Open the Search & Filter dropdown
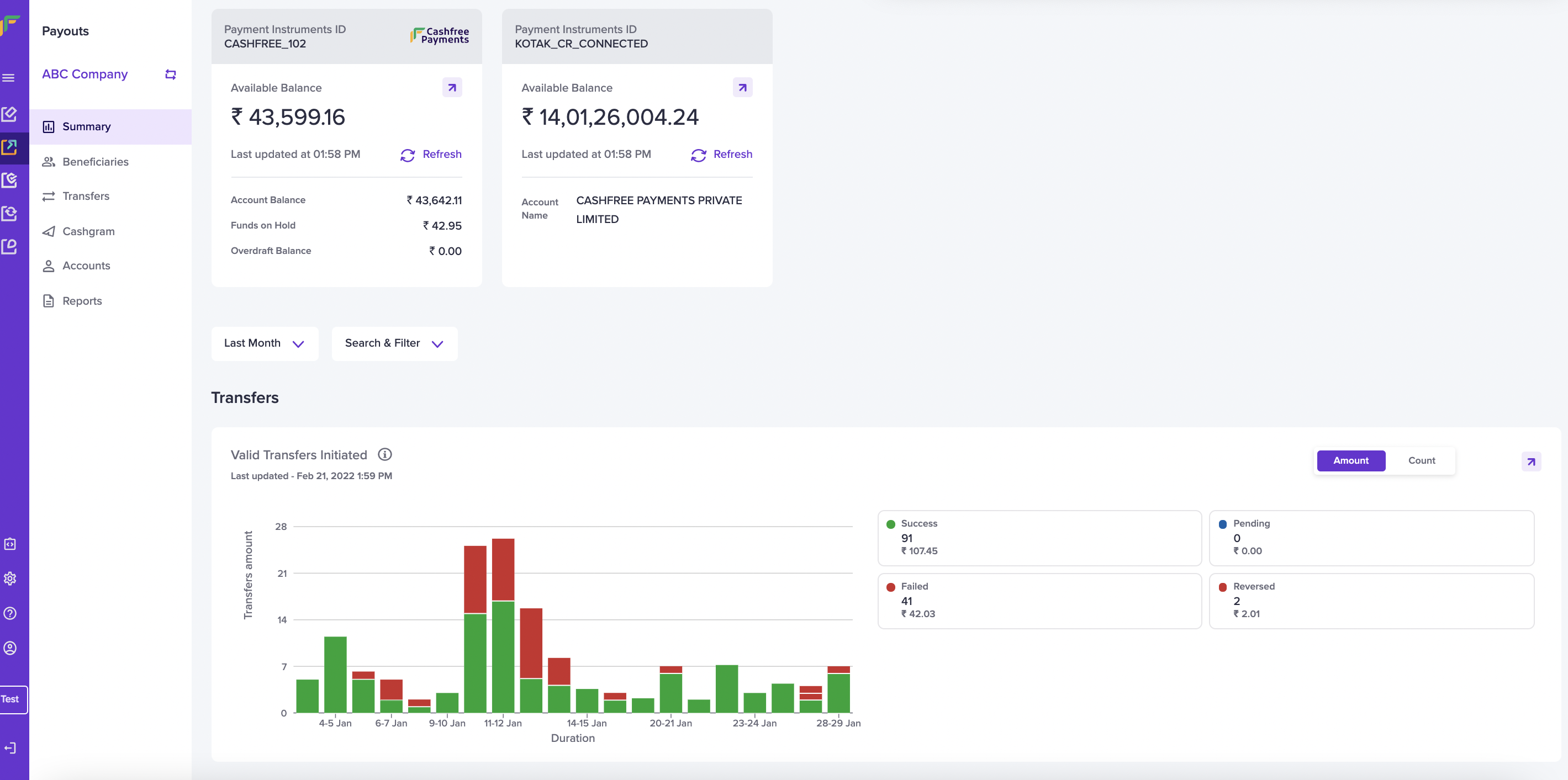 click(x=394, y=343)
